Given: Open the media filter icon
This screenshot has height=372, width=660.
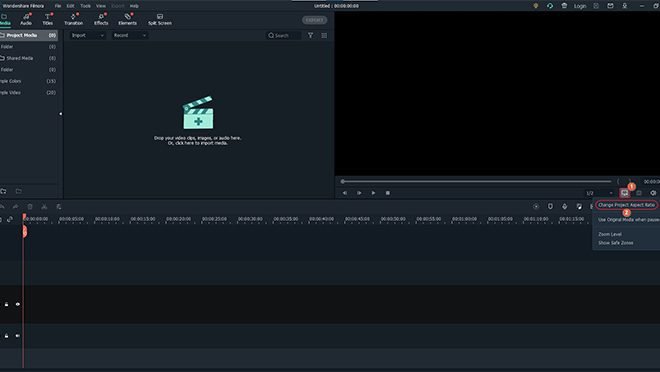Looking at the screenshot, I should pyautogui.click(x=310, y=35).
